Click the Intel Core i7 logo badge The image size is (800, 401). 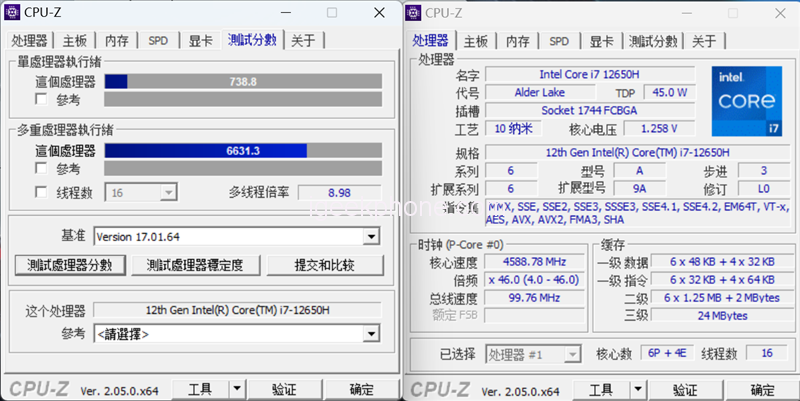click(x=745, y=102)
